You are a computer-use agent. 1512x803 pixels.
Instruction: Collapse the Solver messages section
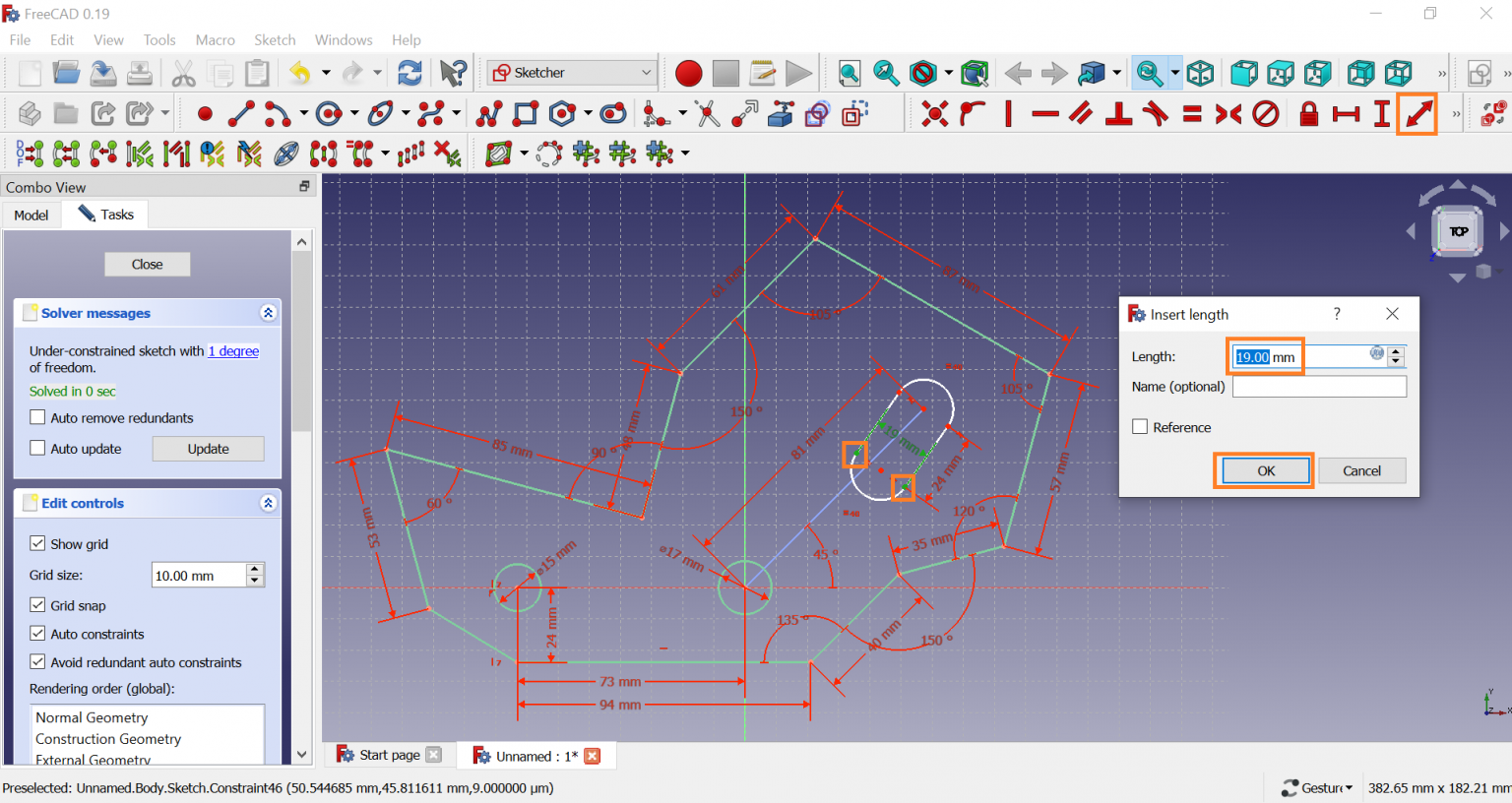(x=268, y=313)
